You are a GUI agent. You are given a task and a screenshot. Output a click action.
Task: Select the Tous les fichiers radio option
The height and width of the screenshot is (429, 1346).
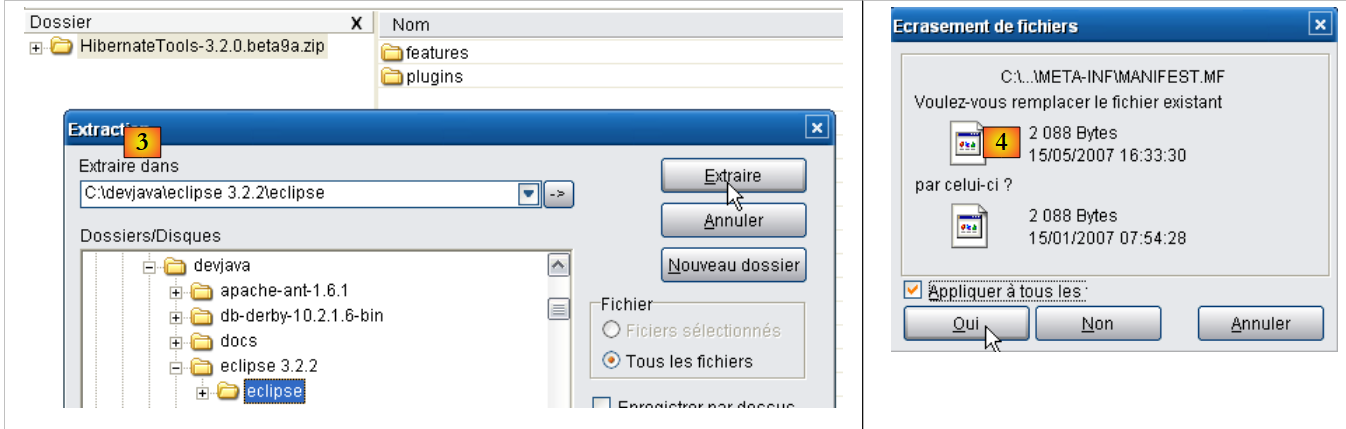pyautogui.click(x=612, y=361)
